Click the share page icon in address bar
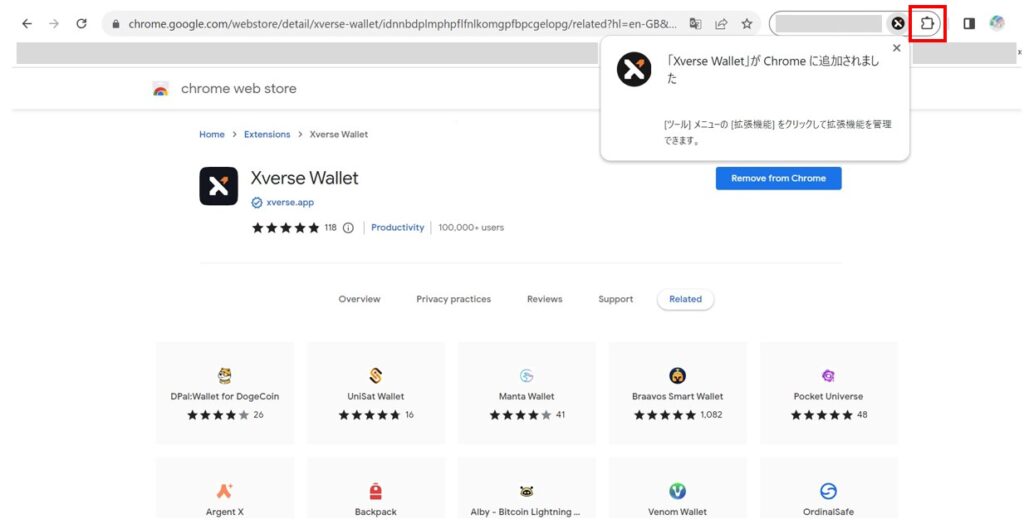Screen dimensions: 1024x529 coord(721,24)
